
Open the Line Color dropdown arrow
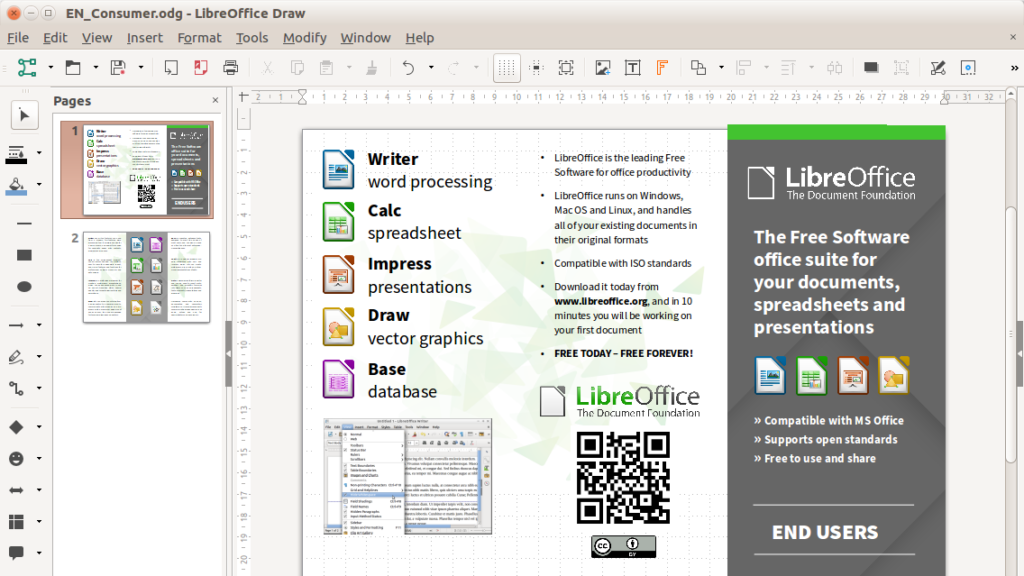click(39, 153)
